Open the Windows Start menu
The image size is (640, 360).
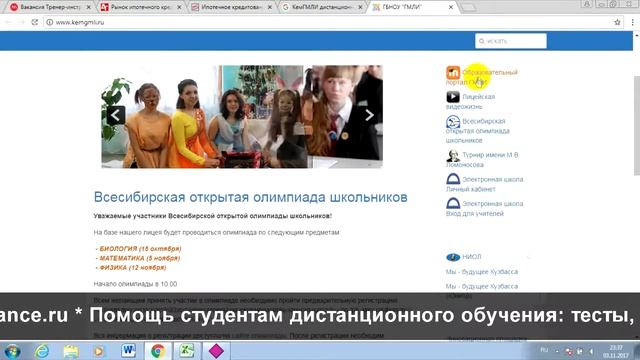pyautogui.click(x=12, y=351)
